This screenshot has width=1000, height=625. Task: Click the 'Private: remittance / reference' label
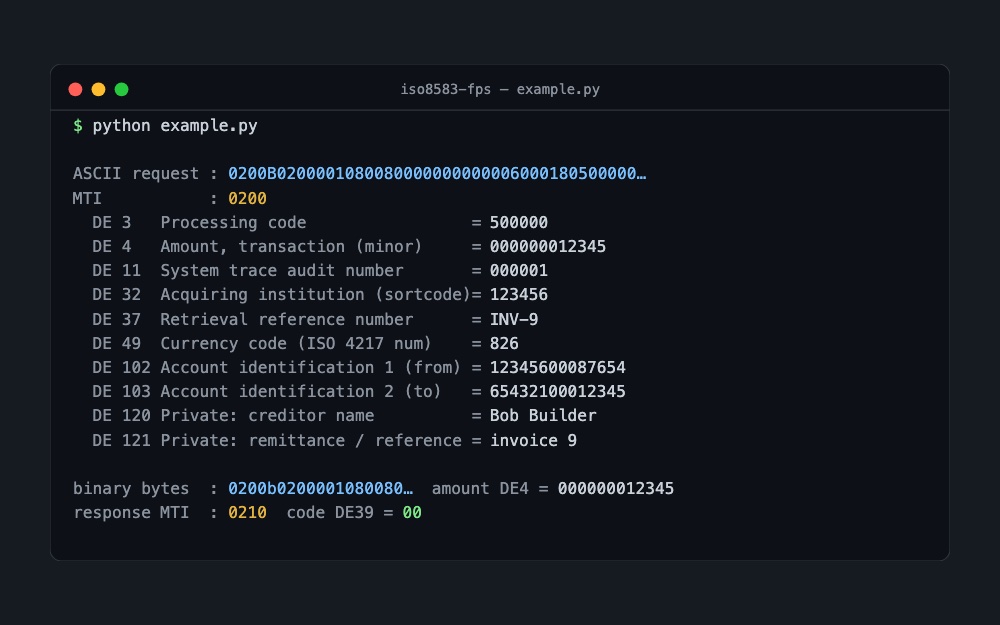point(311,441)
